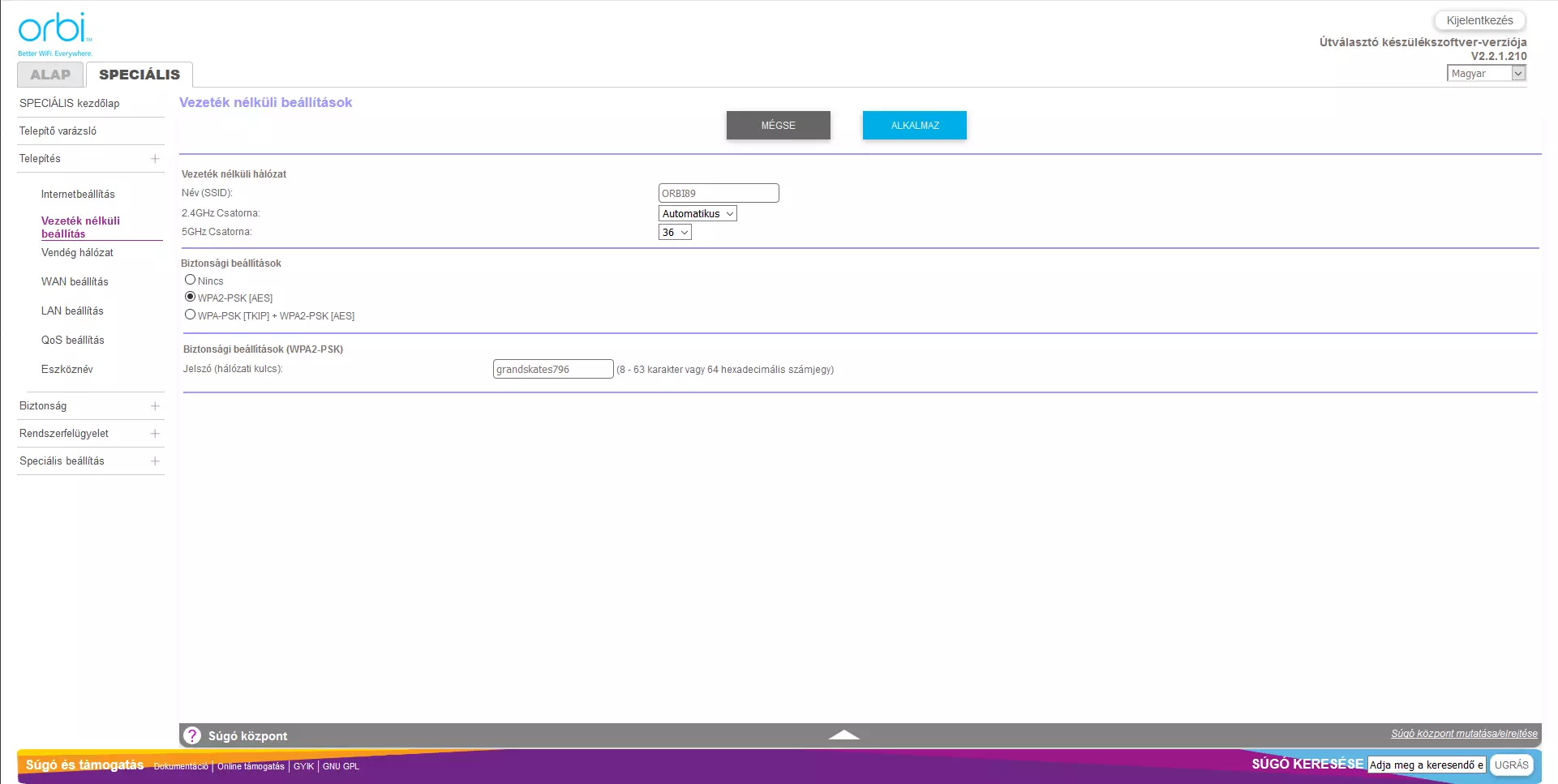Screen dimensions: 1558x784
Task: Switch to the ALAP tab
Action: point(50,75)
